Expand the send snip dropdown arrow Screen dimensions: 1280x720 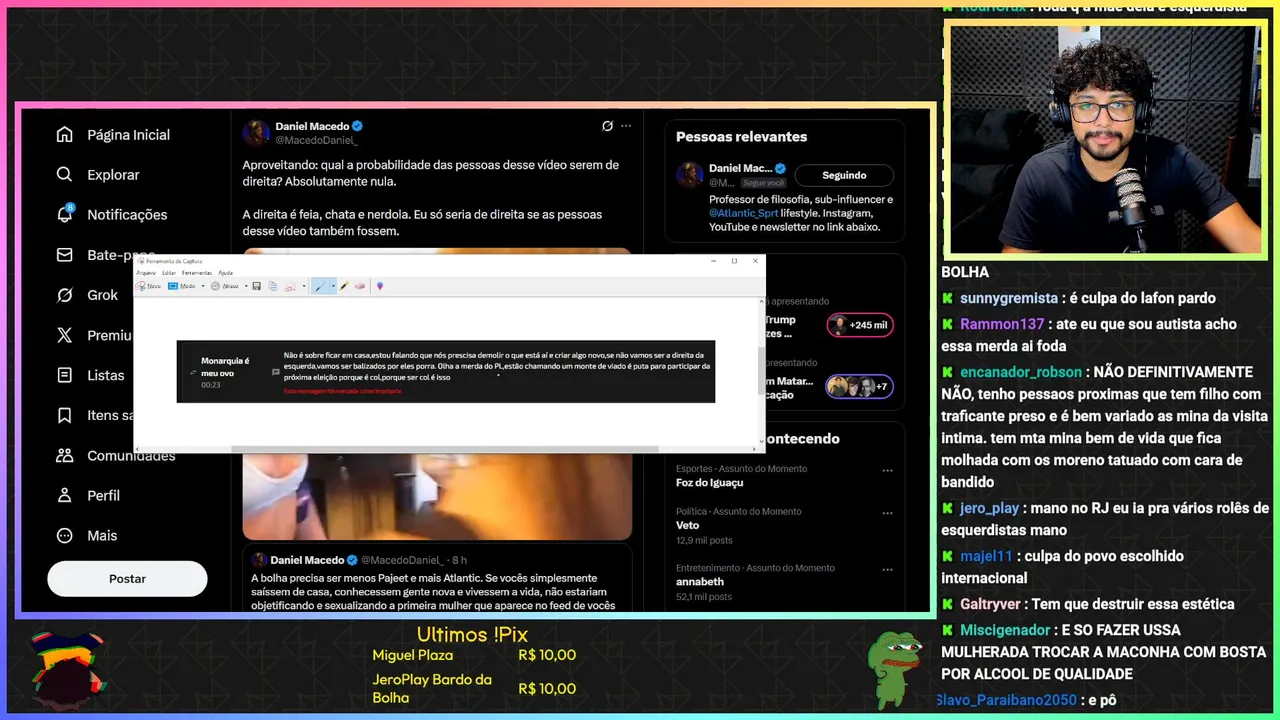pos(304,286)
